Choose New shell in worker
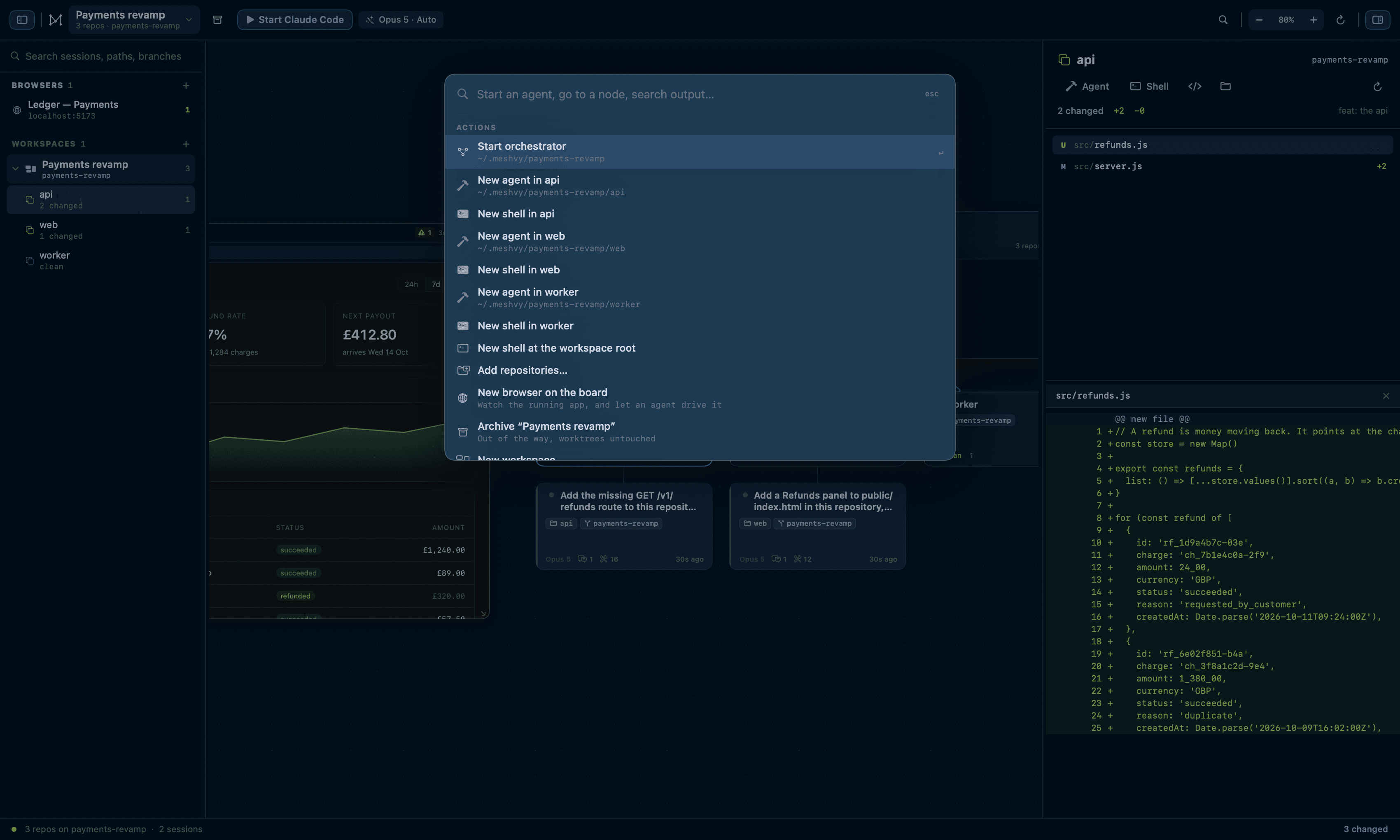Viewport: 1400px width, 840px height. pyautogui.click(x=700, y=326)
